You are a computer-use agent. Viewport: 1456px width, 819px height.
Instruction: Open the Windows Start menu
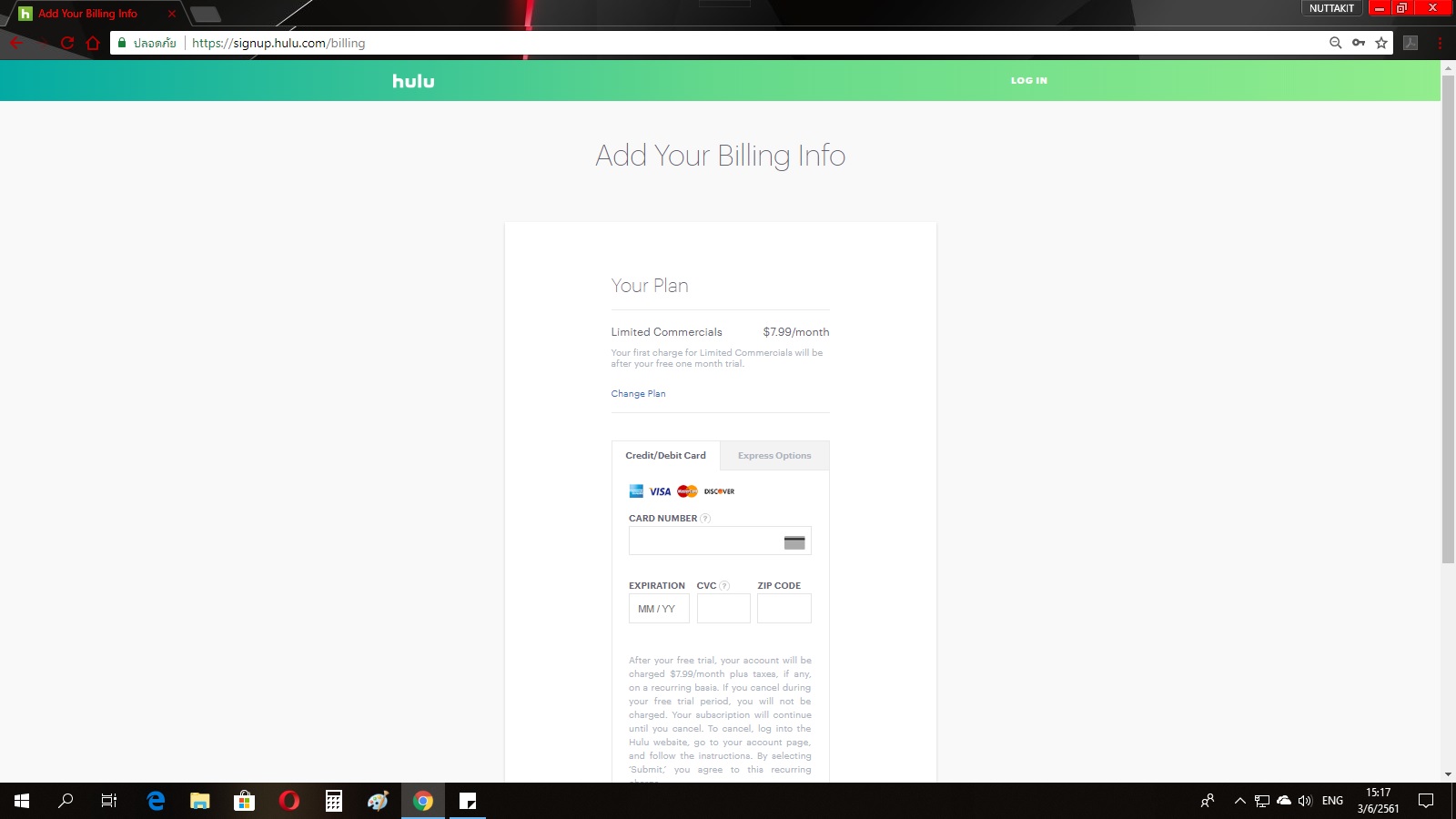click(22, 801)
